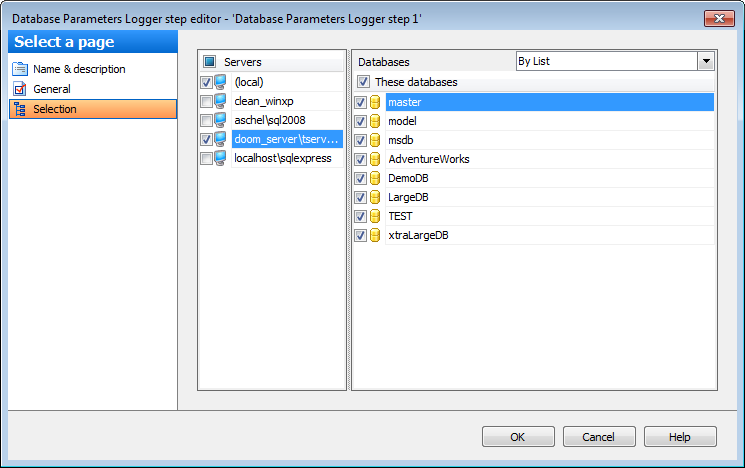Image resolution: width=745 pixels, height=468 pixels.
Task: Uncheck the msdb database checkbox
Action: click(x=361, y=140)
